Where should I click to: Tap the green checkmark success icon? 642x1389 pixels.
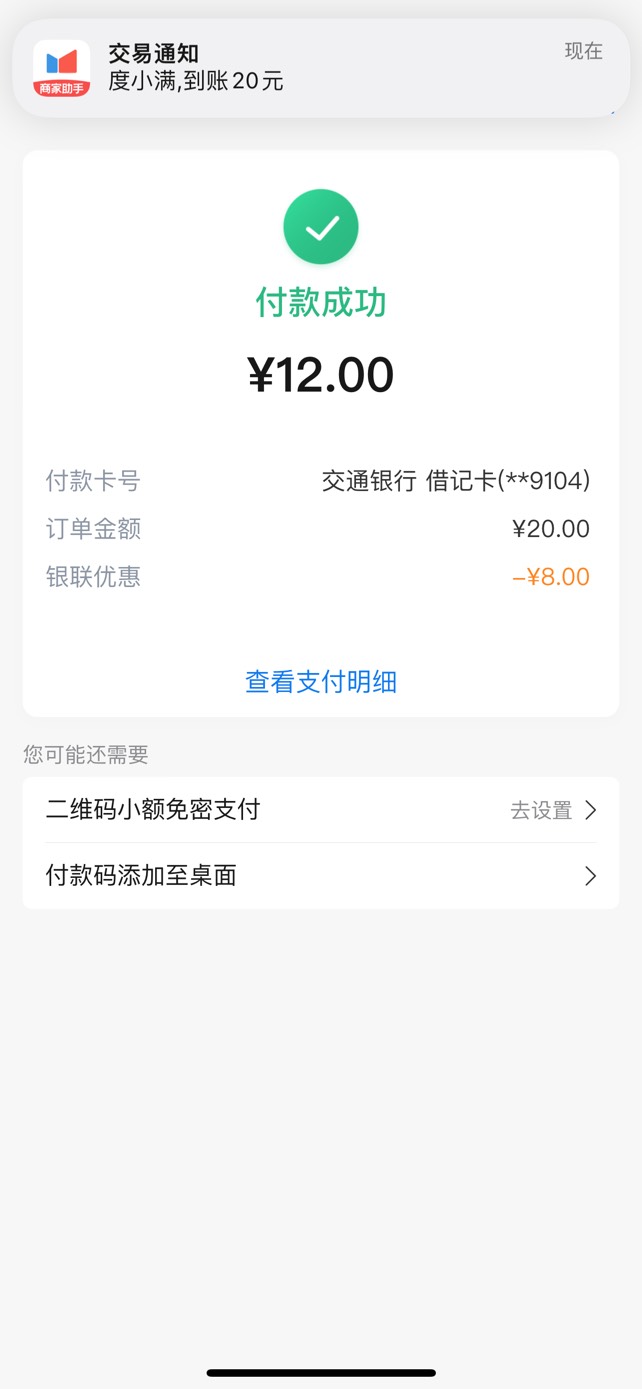(x=321, y=228)
